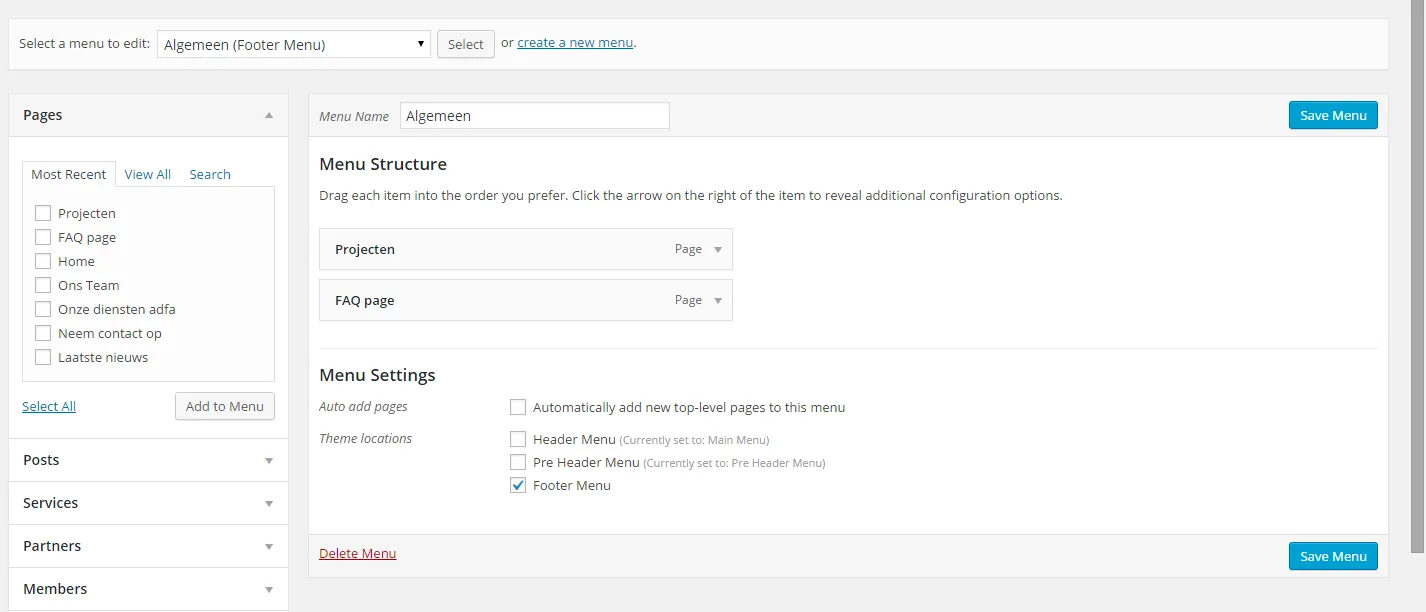Enable Header Menu theme location
This screenshot has width=1426, height=612.
pyautogui.click(x=518, y=439)
